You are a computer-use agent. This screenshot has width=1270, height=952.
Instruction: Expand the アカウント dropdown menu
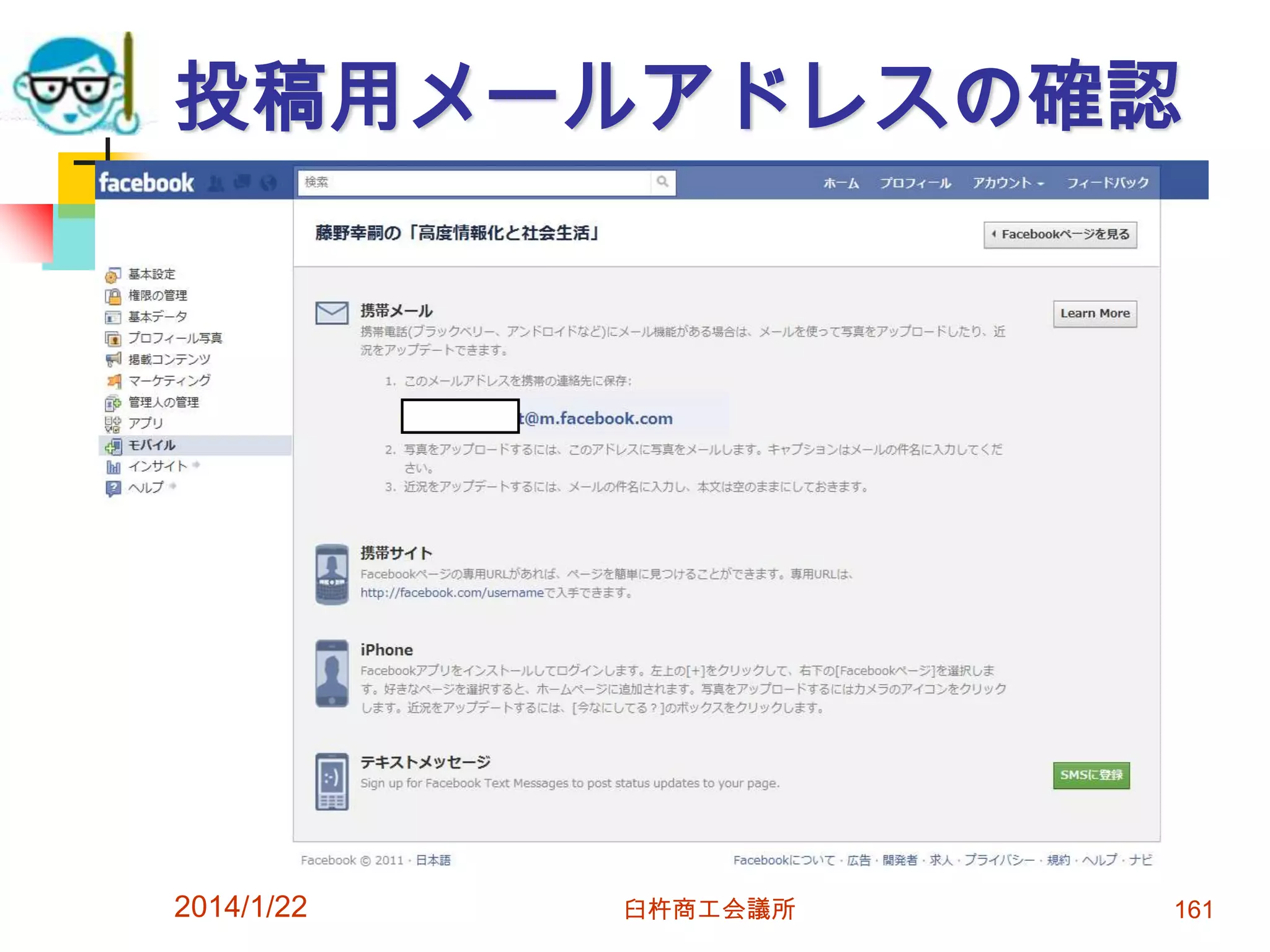pos(1008,183)
